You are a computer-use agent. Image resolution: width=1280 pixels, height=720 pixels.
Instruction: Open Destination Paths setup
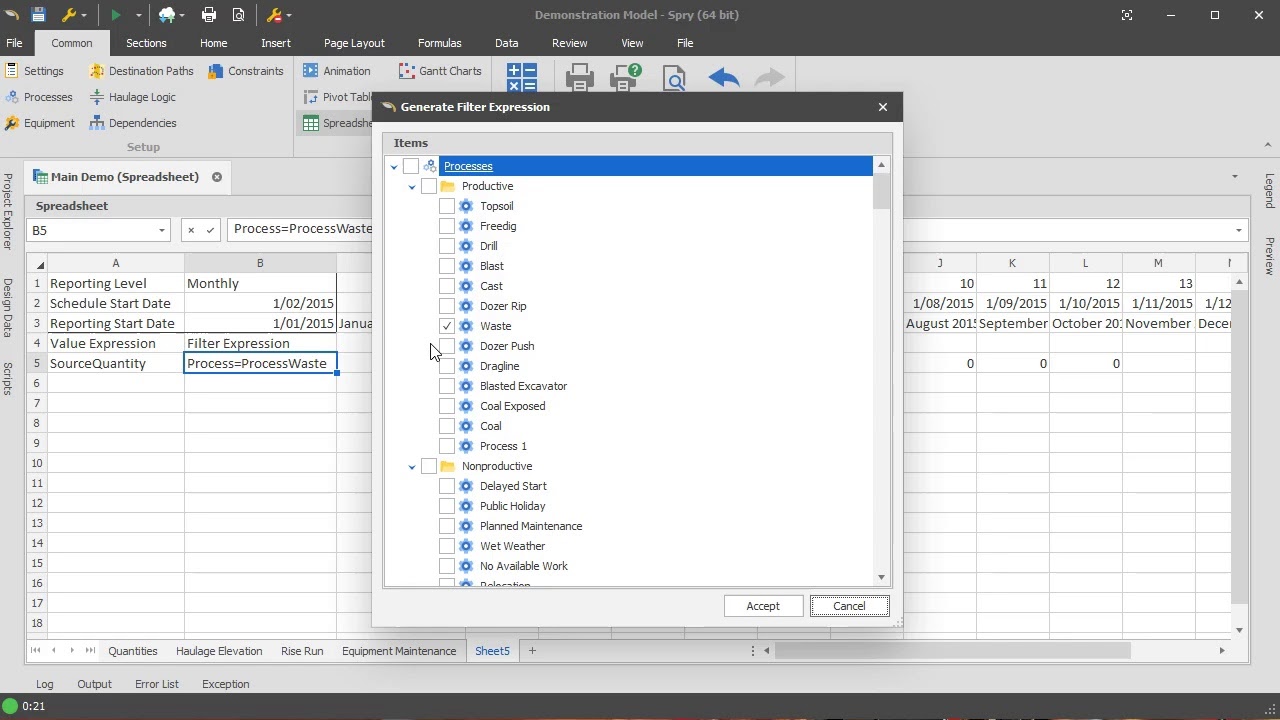141,71
